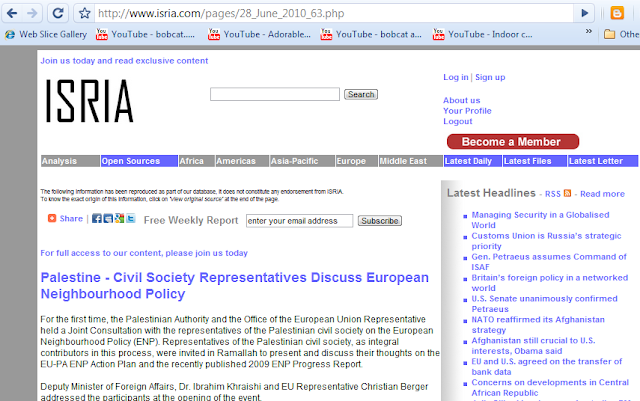
Task: Open the Africa nav tab
Action: [x=197, y=161]
